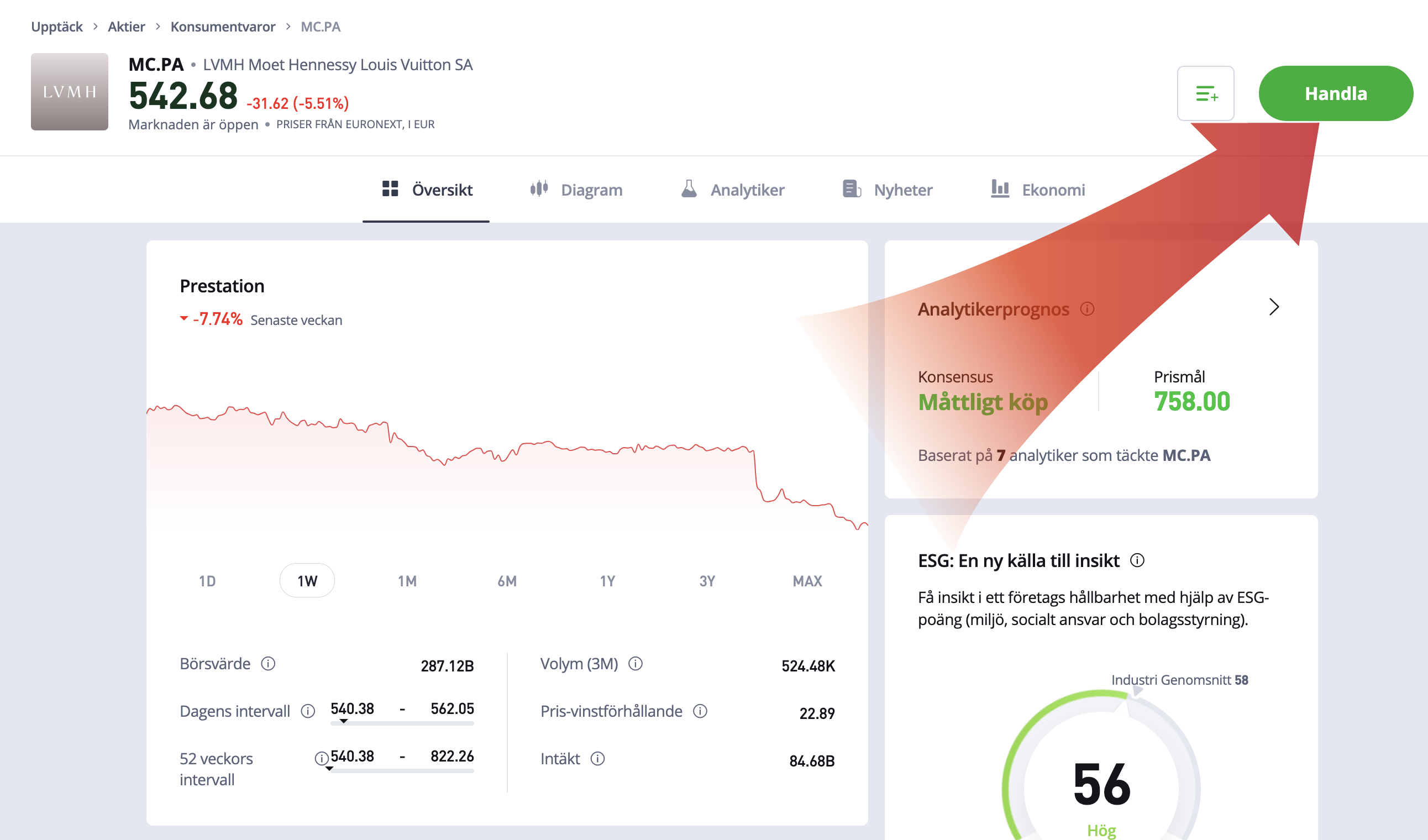Click the Dagens intervall range bar
1428x840 pixels.
click(402, 723)
